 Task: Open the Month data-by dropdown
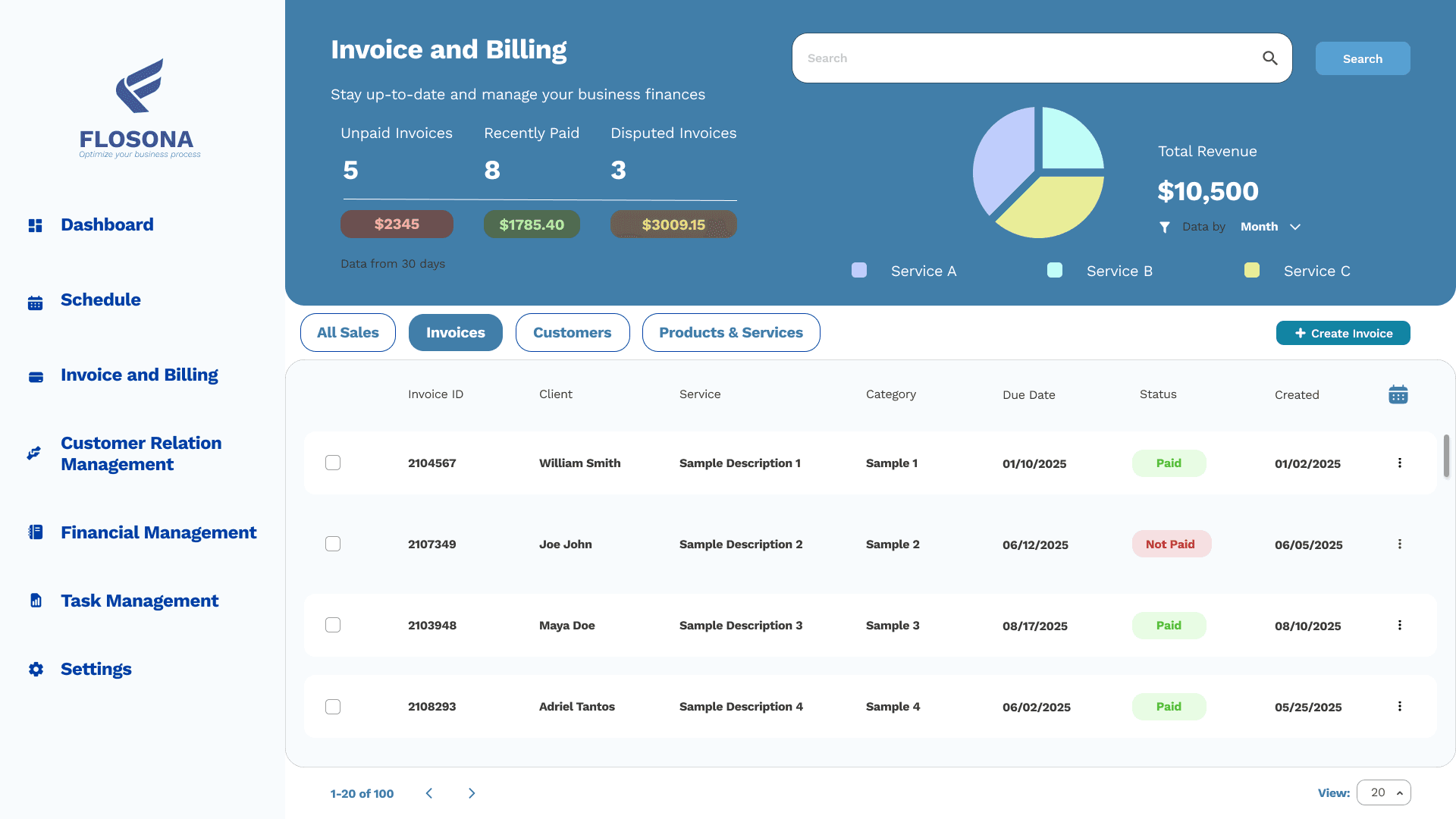[1270, 226]
